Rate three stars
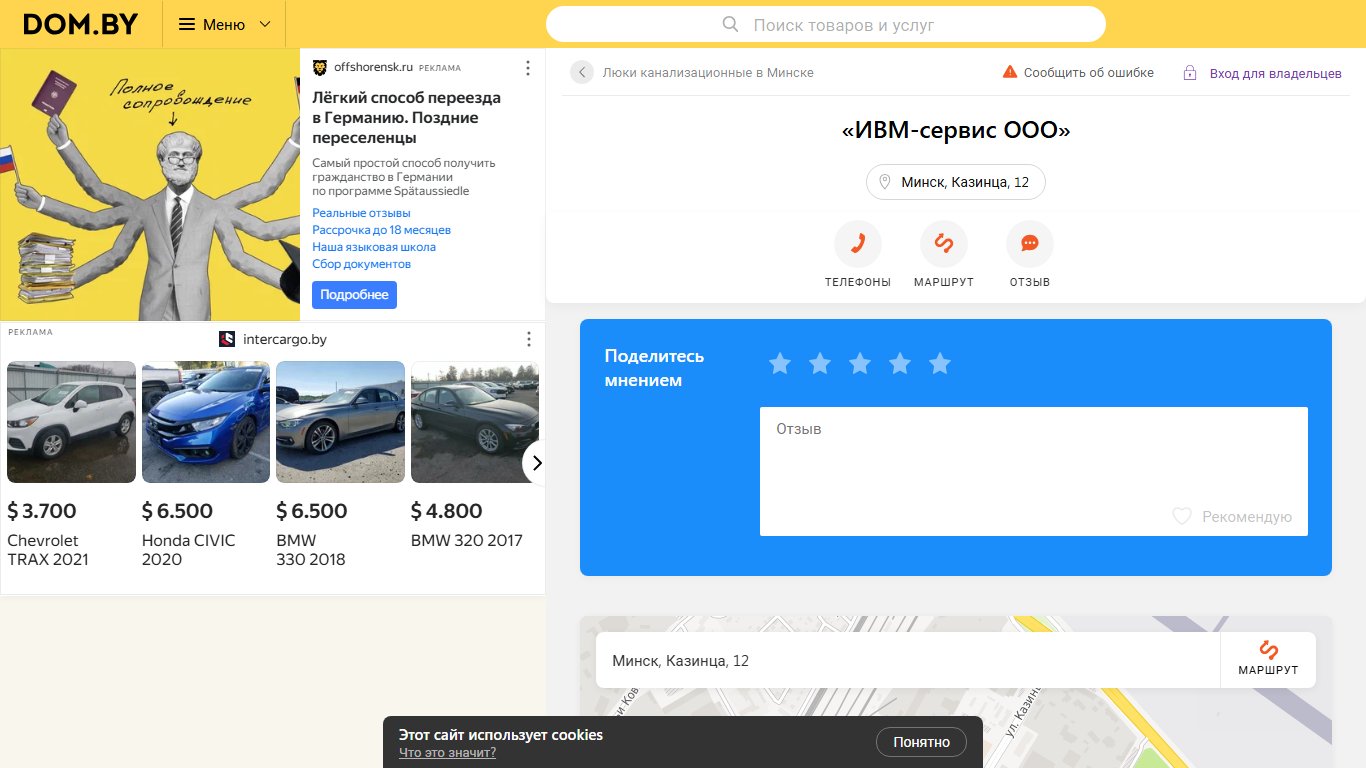The image size is (1366, 768). point(860,364)
